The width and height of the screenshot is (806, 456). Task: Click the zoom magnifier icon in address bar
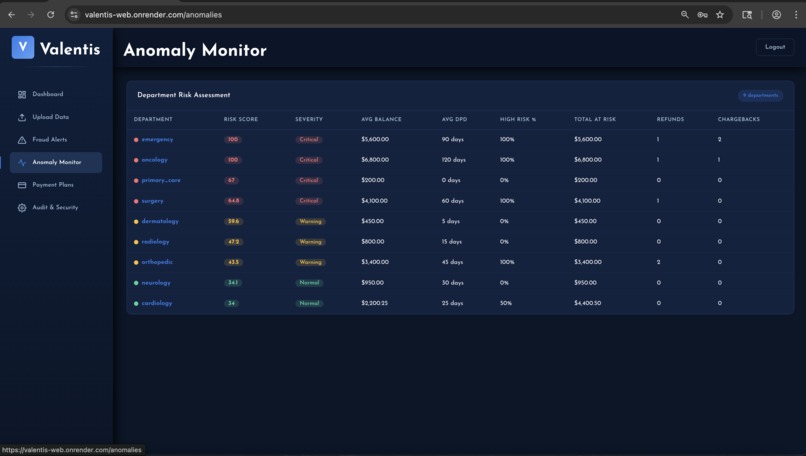pos(685,14)
